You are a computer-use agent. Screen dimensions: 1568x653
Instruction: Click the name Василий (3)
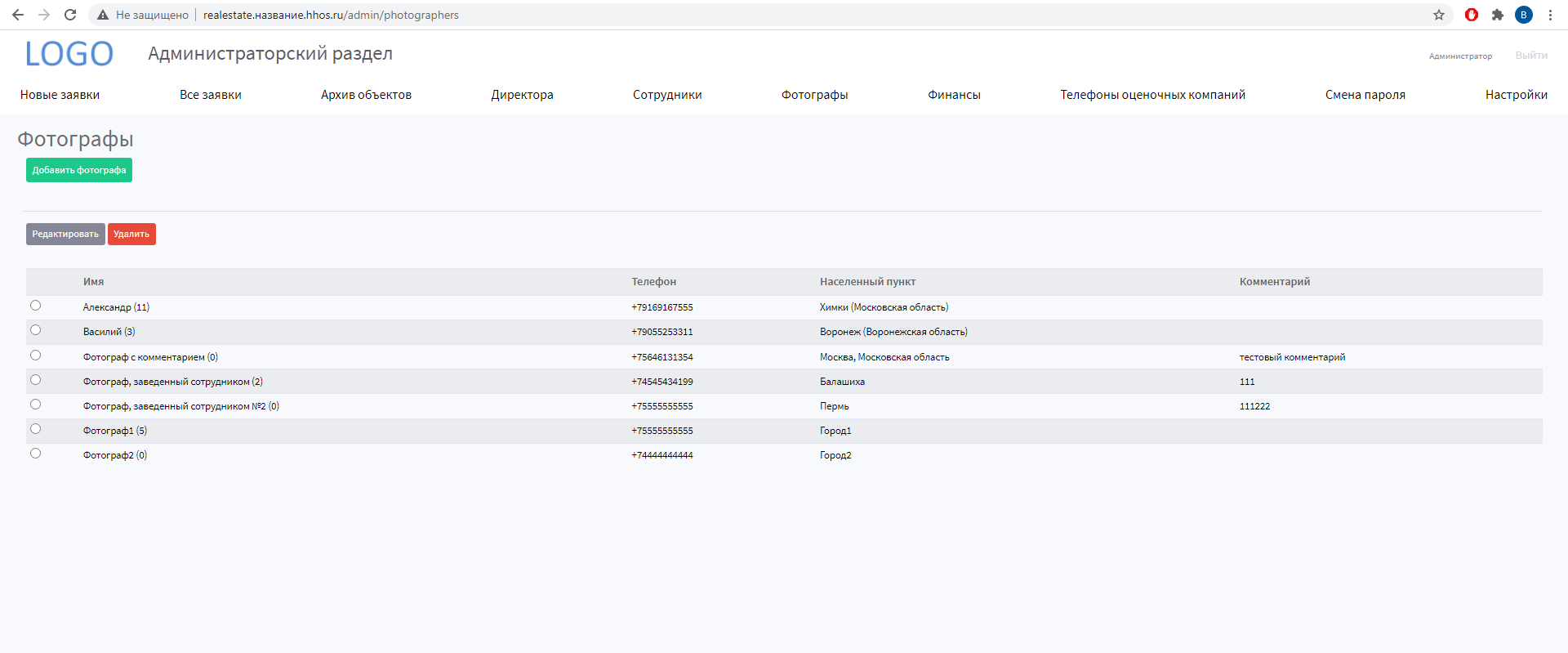[109, 332]
